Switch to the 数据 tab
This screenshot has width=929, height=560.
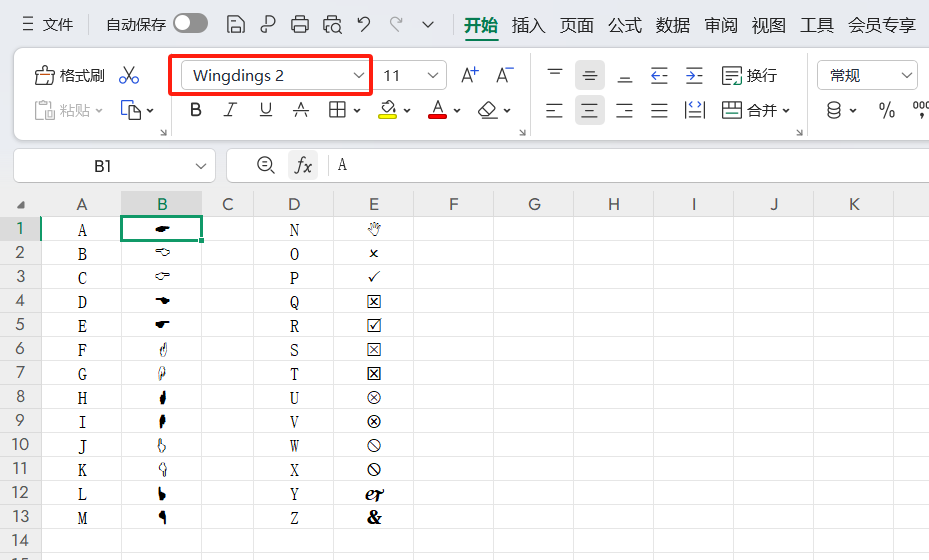pyautogui.click(x=672, y=25)
